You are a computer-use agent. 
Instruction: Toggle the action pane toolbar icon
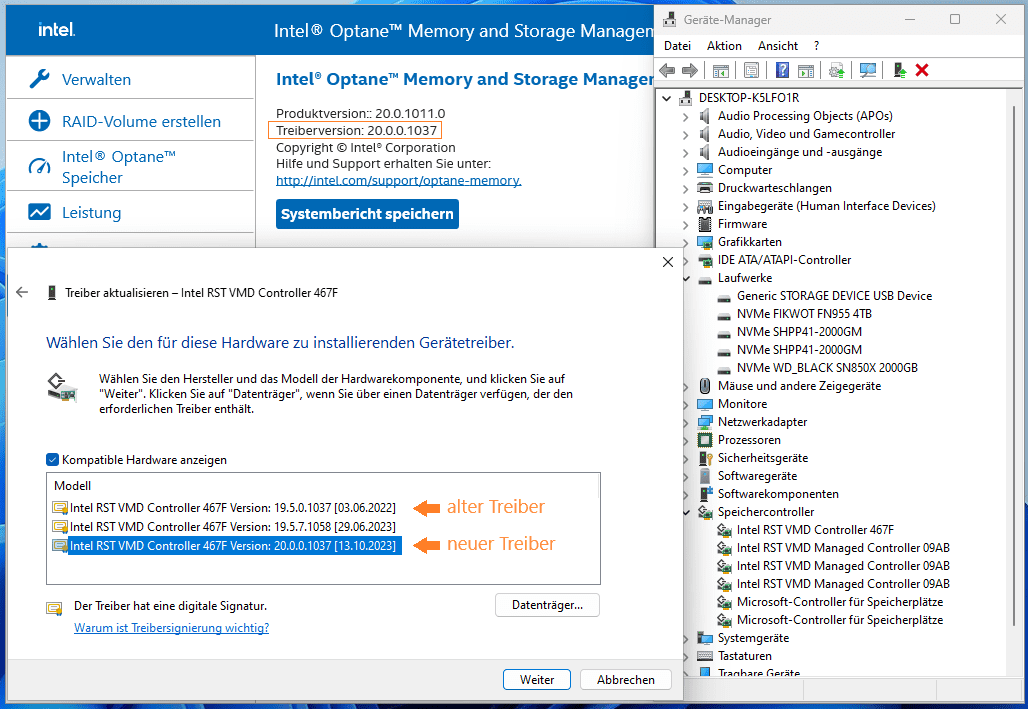click(x=806, y=70)
